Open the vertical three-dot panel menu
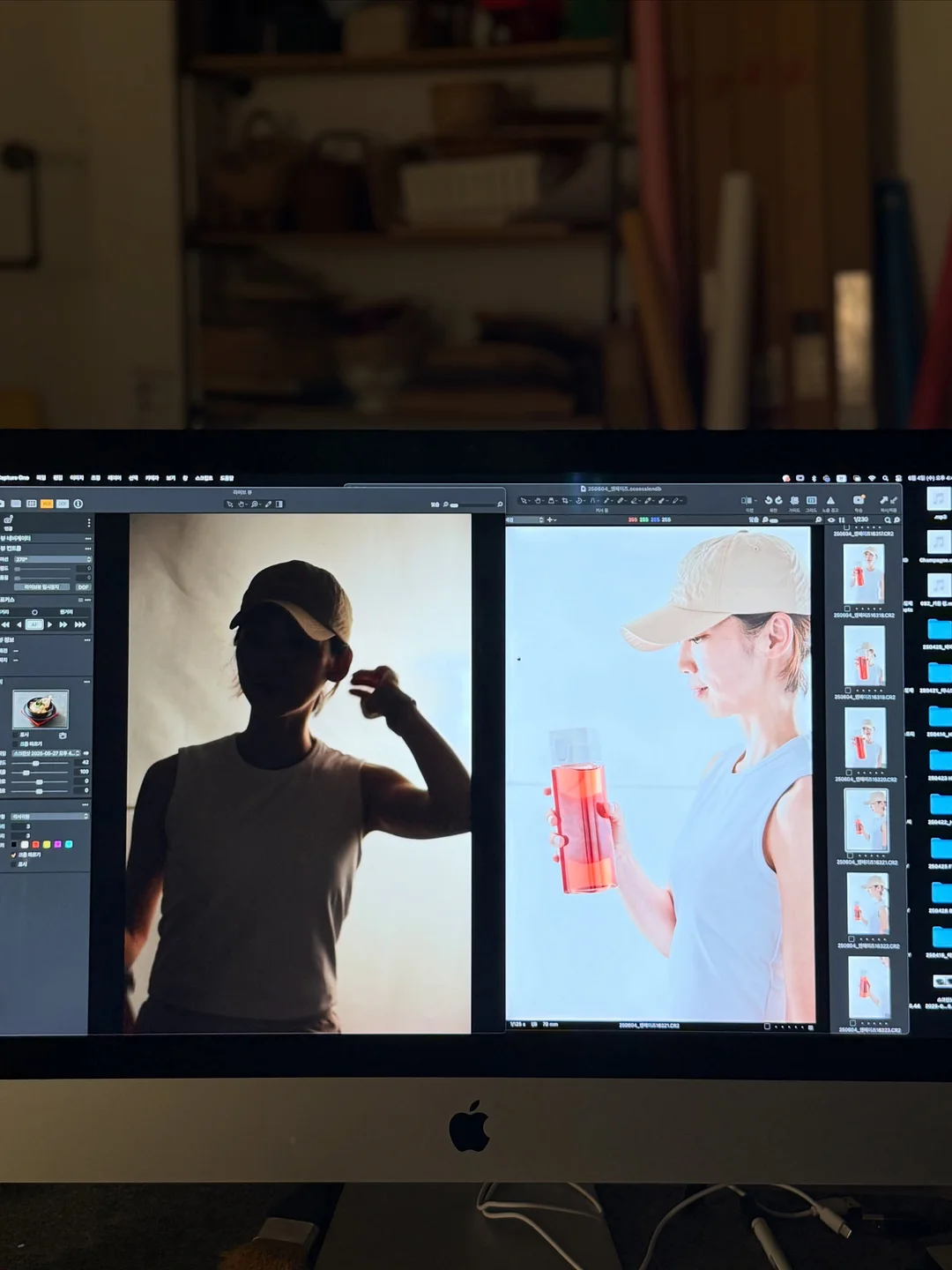Viewport: 952px width, 1270px height. pyautogui.click(x=89, y=523)
